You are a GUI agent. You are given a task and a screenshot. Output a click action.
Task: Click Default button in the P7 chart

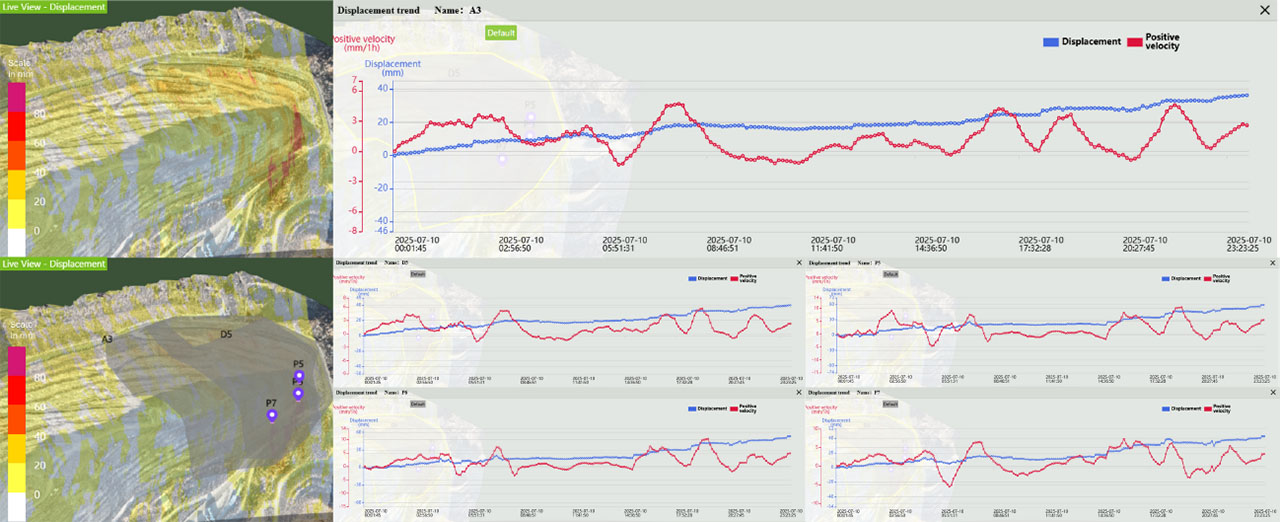click(889, 405)
